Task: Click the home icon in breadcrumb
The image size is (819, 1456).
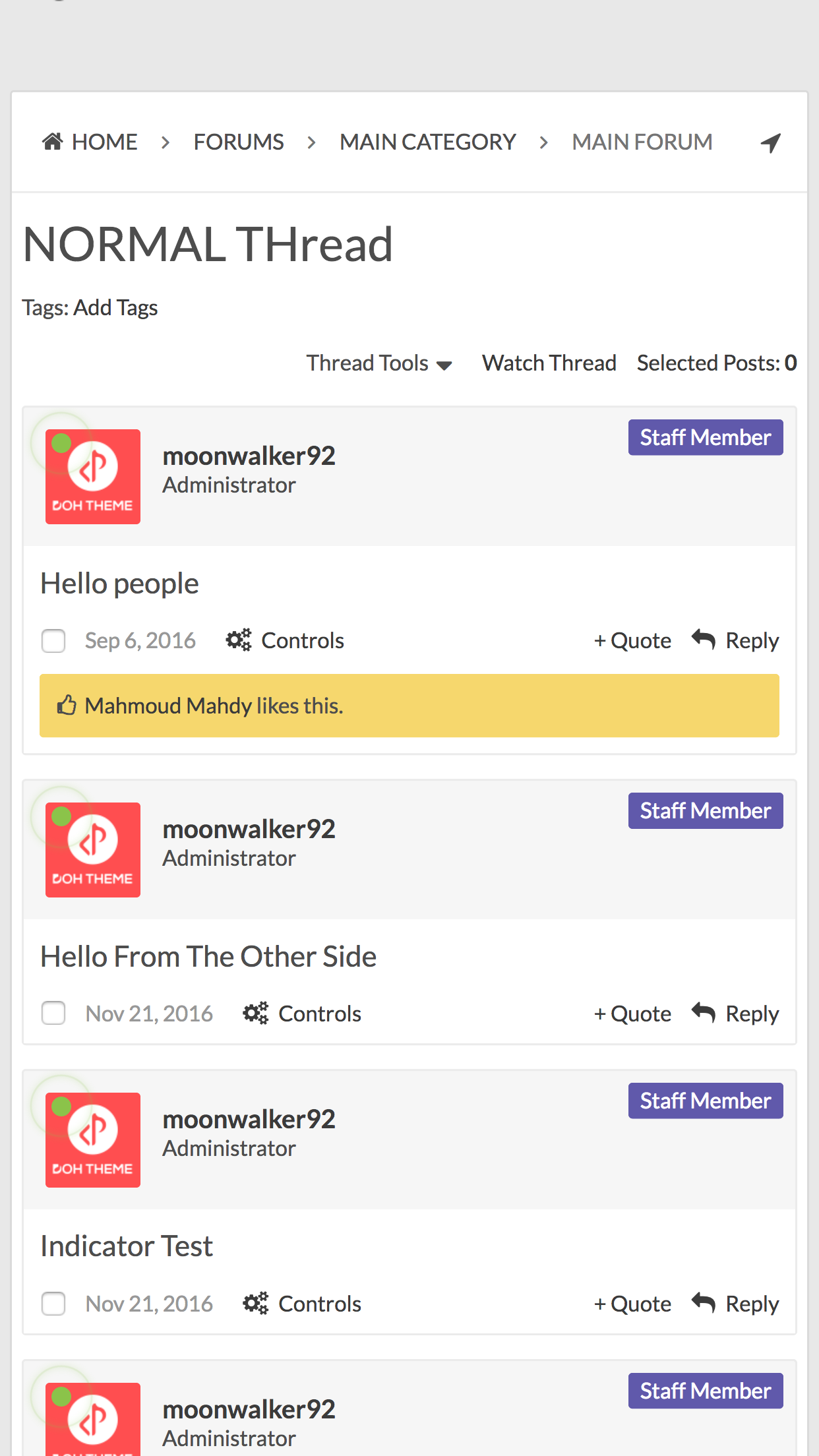Action: [53, 141]
